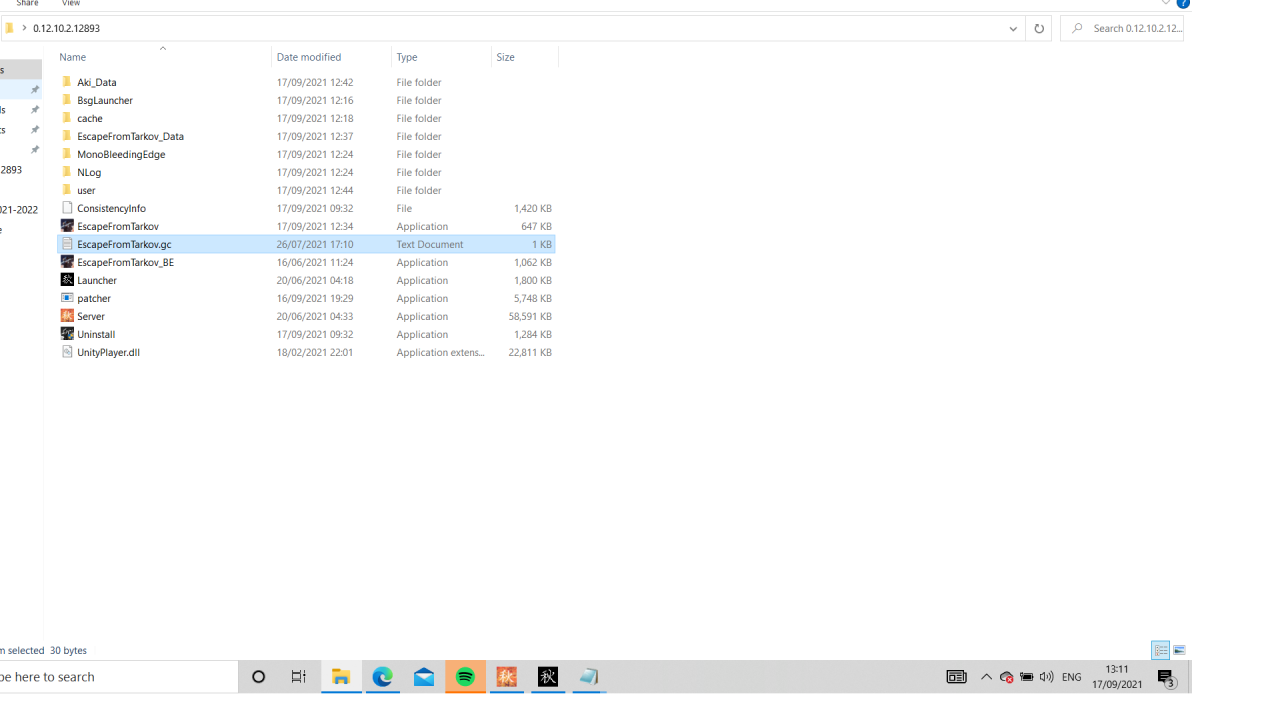Select the Server application icon
Screen dimensions: 1280x720
(x=67, y=316)
